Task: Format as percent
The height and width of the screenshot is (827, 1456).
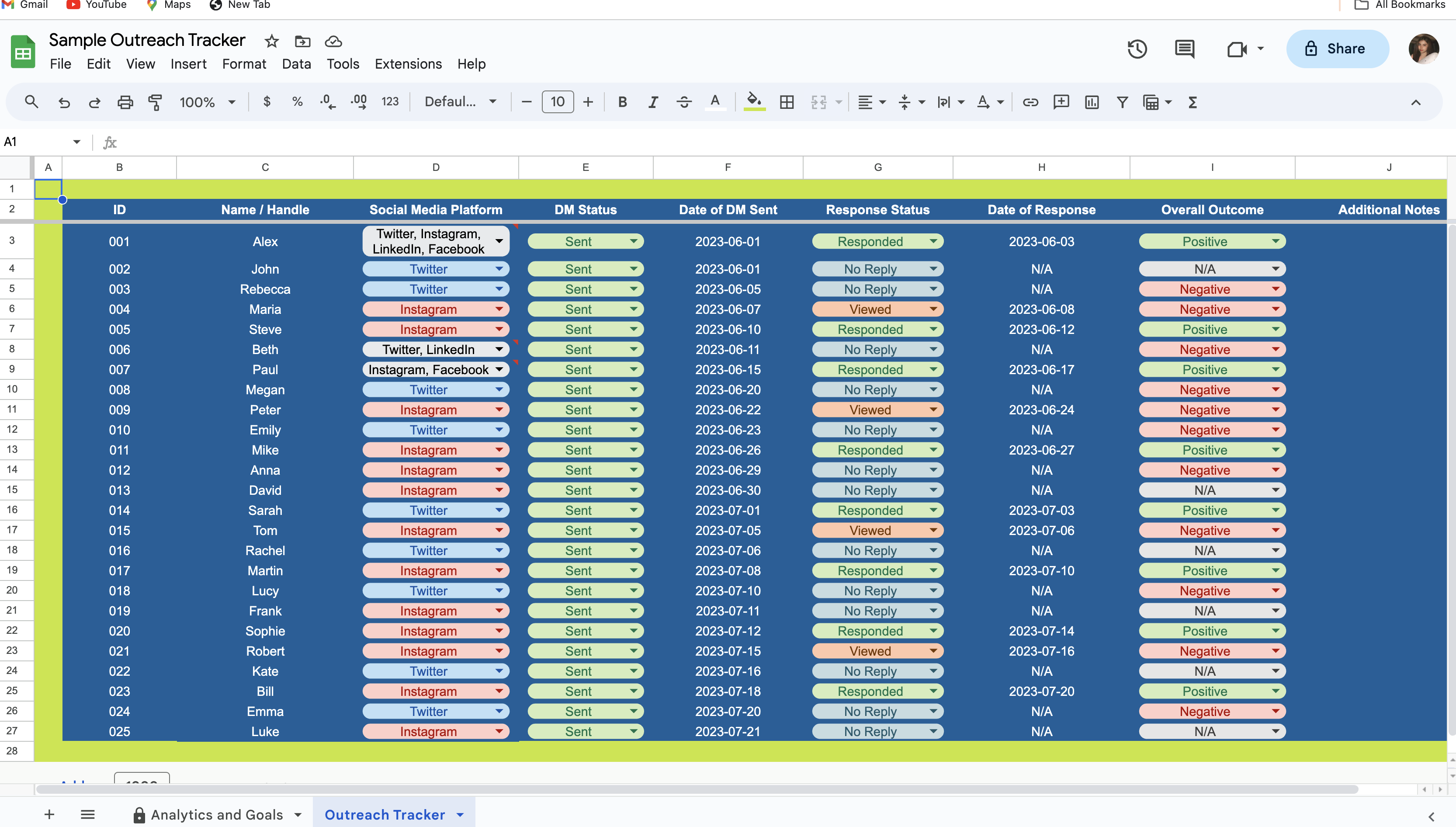Action: [297, 102]
